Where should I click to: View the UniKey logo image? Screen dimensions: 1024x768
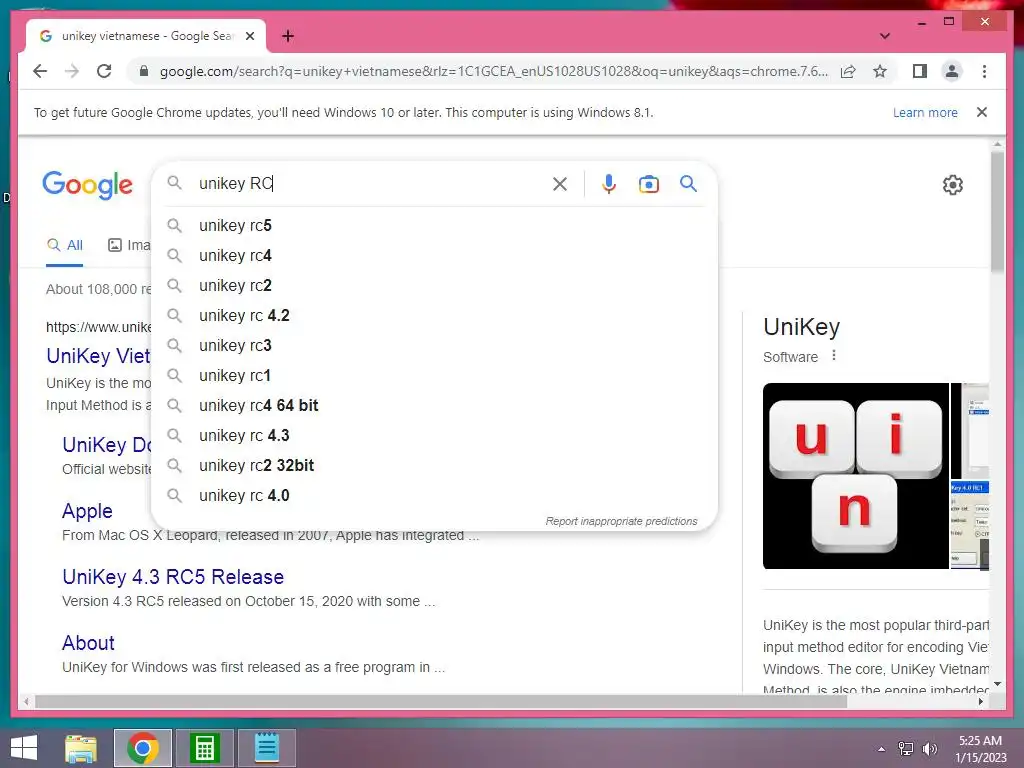click(856, 476)
